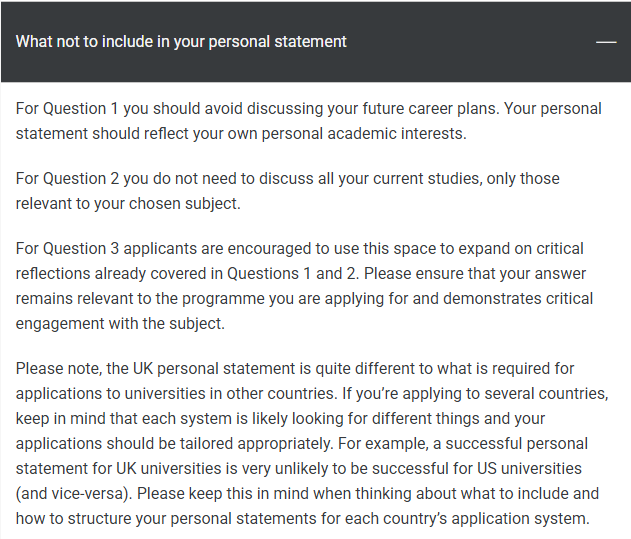Click the 'What not to include' accordion header
This screenshot has width=631, height=539.
[181, 42]
